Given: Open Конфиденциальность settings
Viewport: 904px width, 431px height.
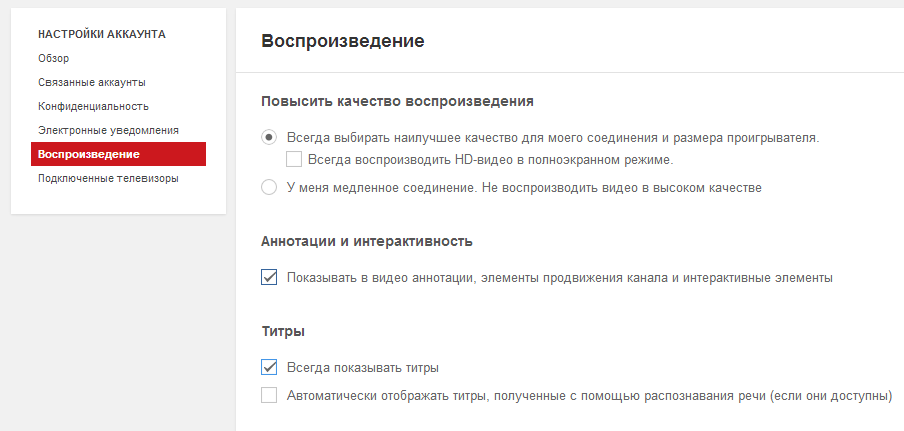Looking at the screenshot, I should point(93,106).
